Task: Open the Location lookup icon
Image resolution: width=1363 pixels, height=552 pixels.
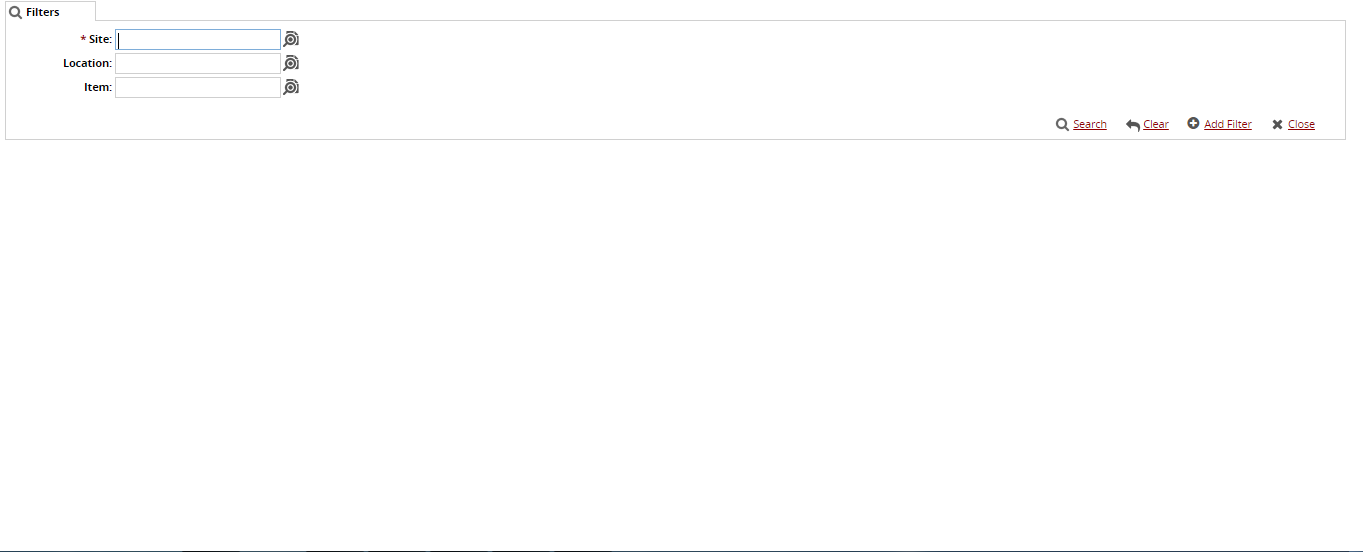Action: (291, 64)
